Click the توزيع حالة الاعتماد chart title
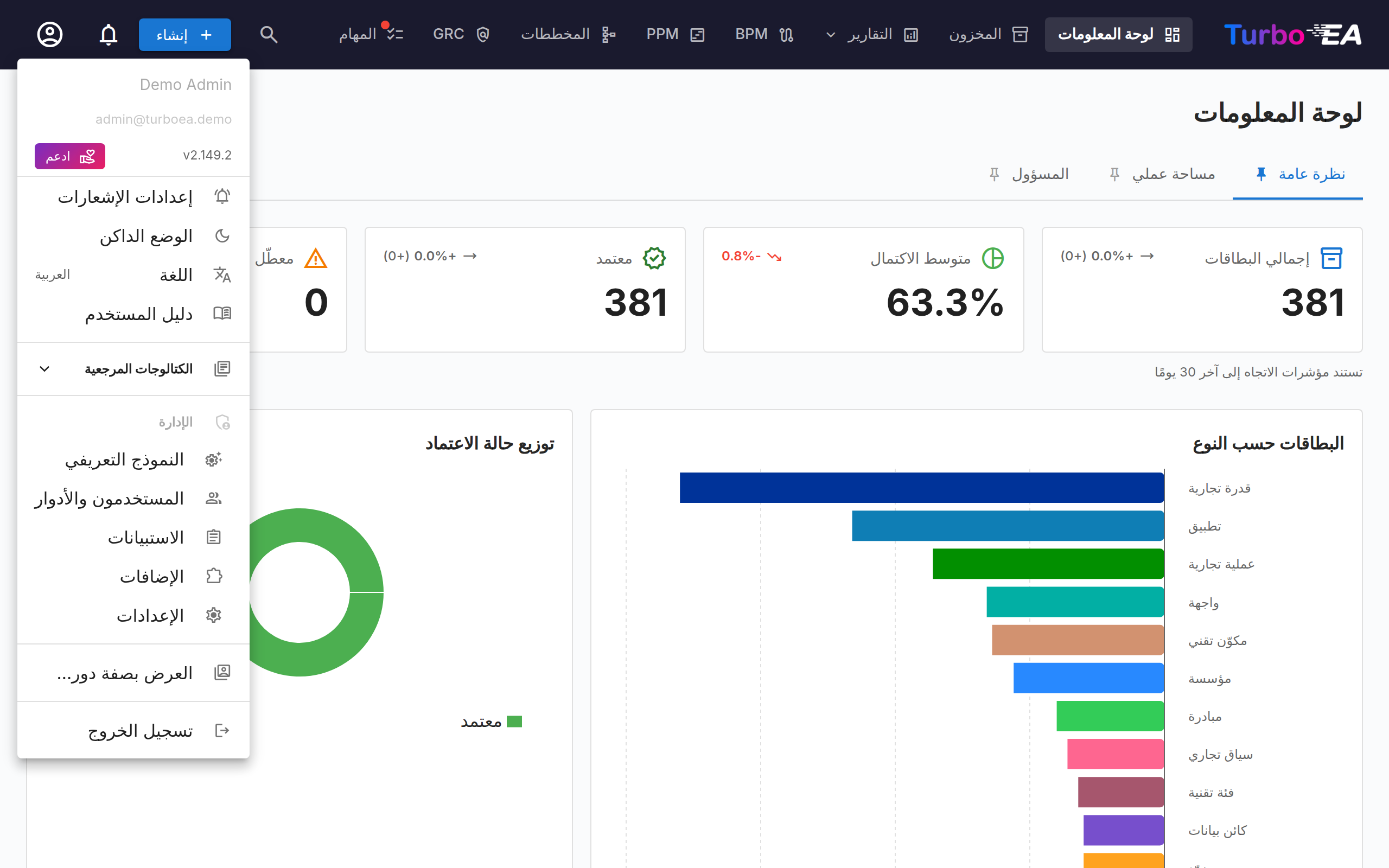 [x=489, y=443]
